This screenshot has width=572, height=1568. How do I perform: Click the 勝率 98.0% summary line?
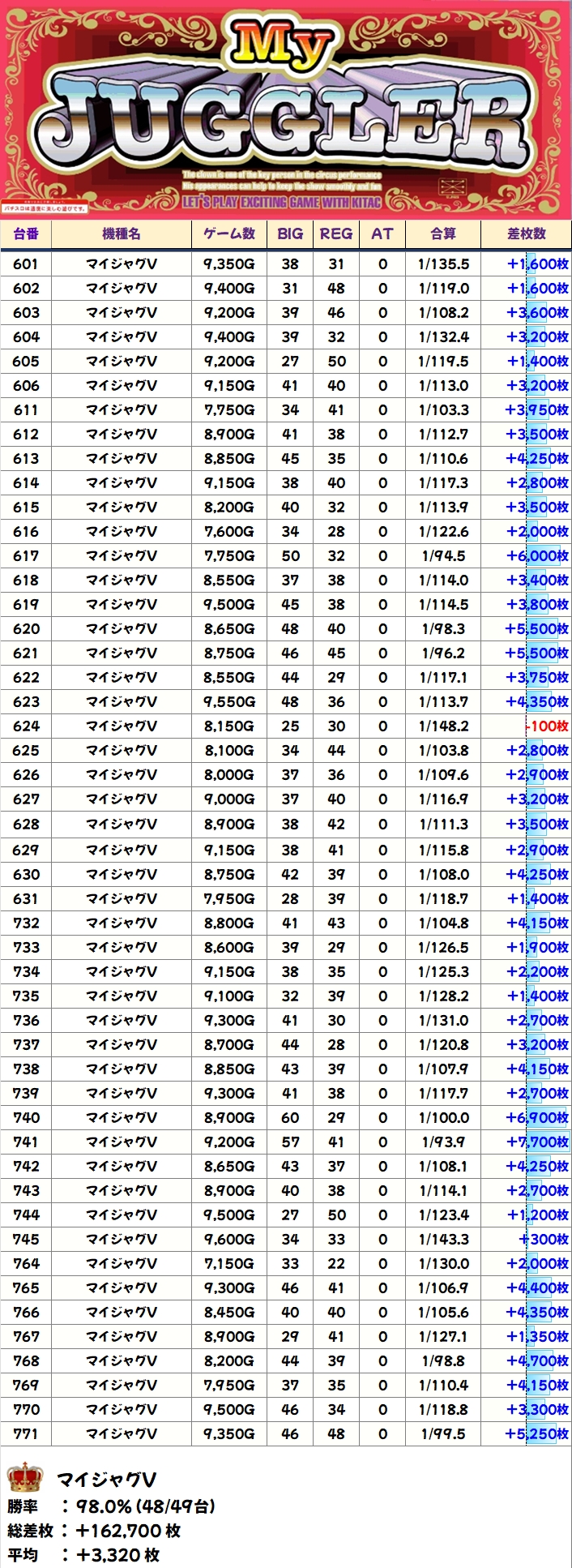[112, 1506]
